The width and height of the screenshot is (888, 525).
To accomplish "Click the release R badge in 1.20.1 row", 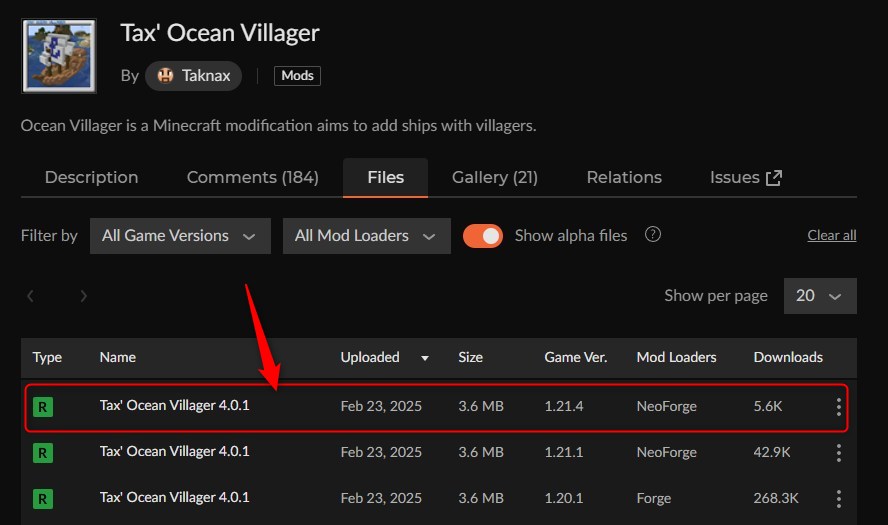I will (x=42, y=499).
